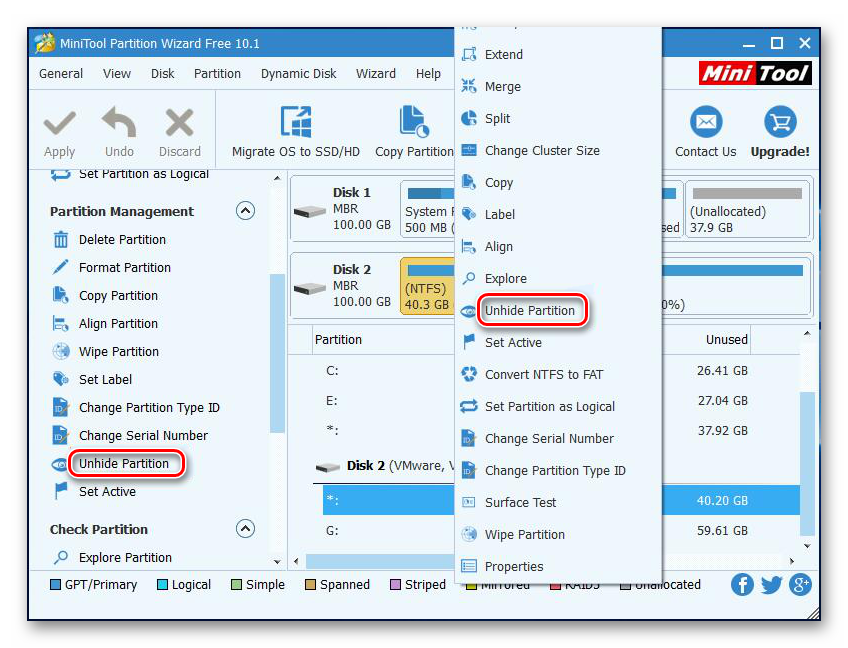The width and height of the screenshot is (848, 648).
Task: Click the Discard X icon
Action: [179, 124]
